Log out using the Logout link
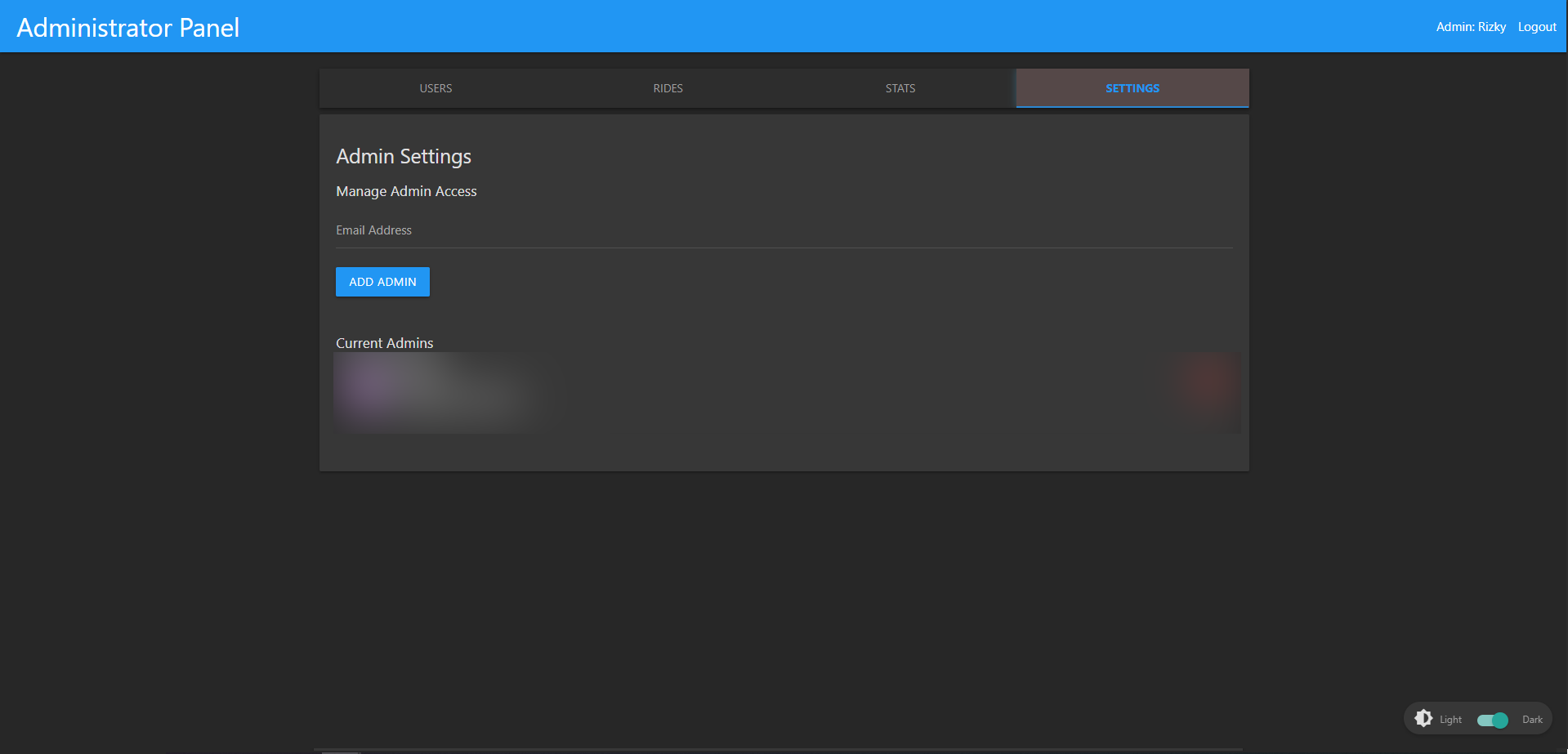 [x=1537, y=27]
